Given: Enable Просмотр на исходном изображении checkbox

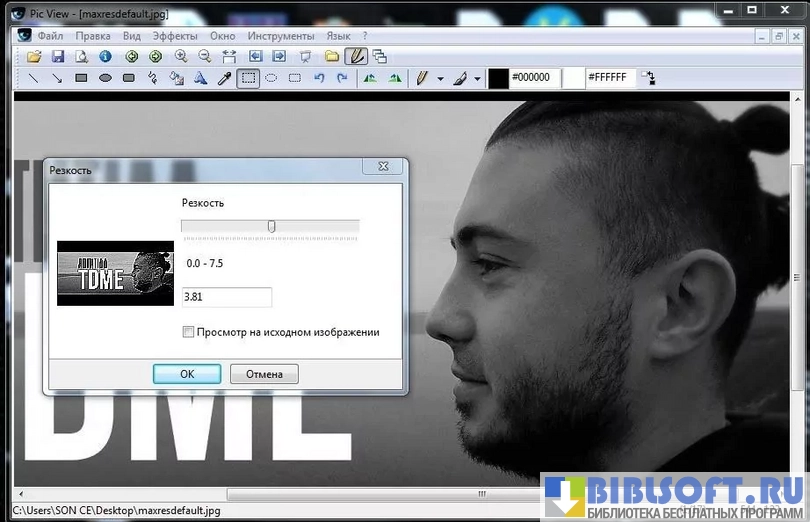Looking at the screenshot, I should click(188, 332).
